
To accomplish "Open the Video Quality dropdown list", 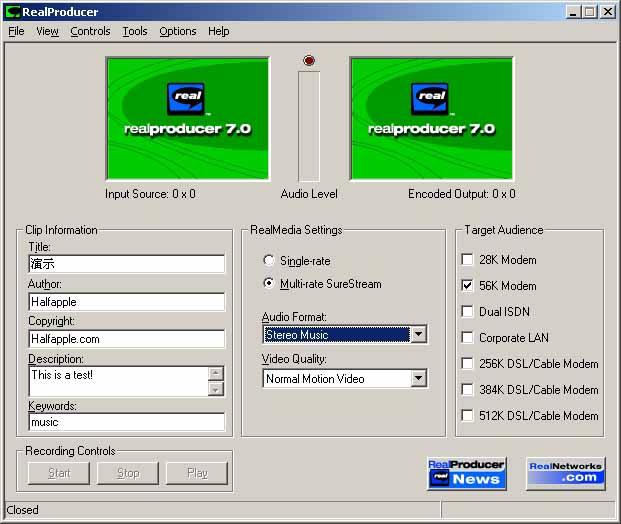I will point(418,379).
